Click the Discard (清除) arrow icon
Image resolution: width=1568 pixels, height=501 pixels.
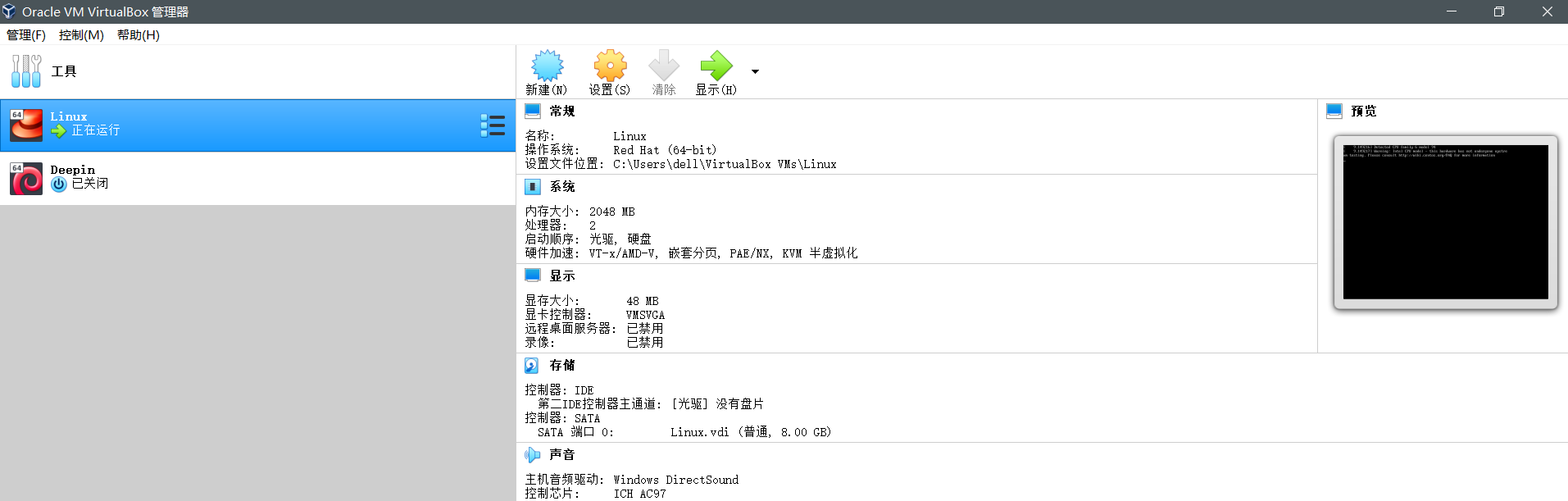click(664, 66)
